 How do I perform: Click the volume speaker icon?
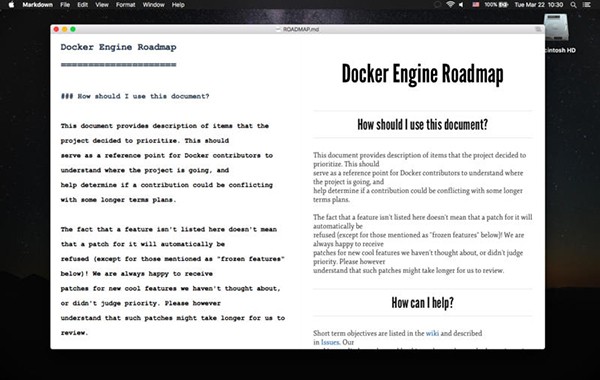tap(461, 5)
